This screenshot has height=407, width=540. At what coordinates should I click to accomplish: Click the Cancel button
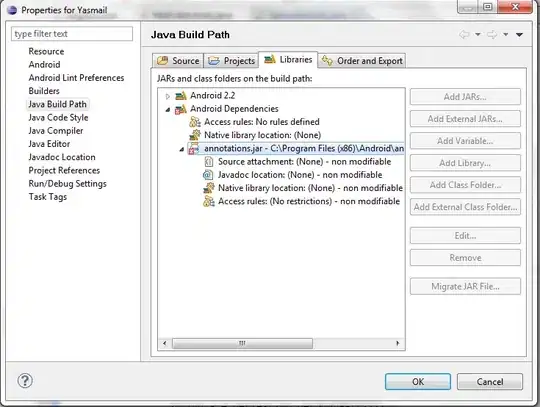(x=490, y=382)
